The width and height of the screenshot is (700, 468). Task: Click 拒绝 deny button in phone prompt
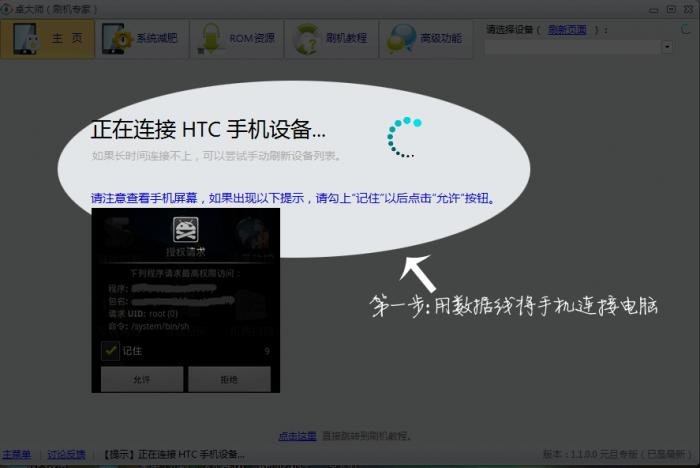(x=229, y=380)
